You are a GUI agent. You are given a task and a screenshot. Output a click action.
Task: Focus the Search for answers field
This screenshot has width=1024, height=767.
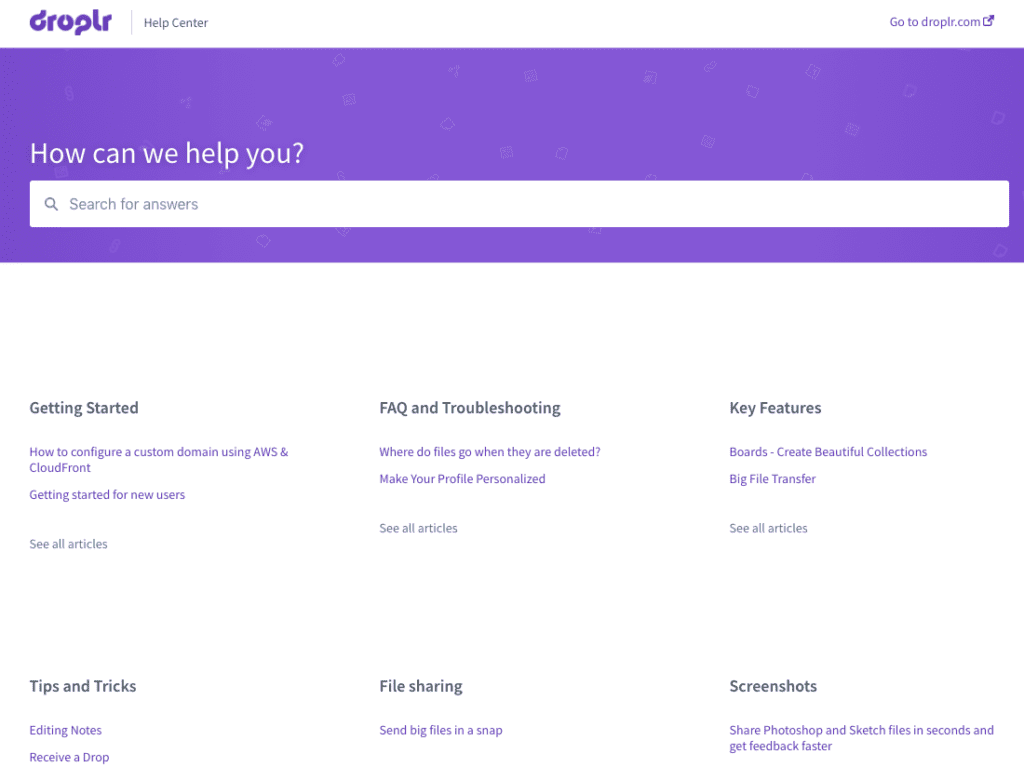(519, 204)
